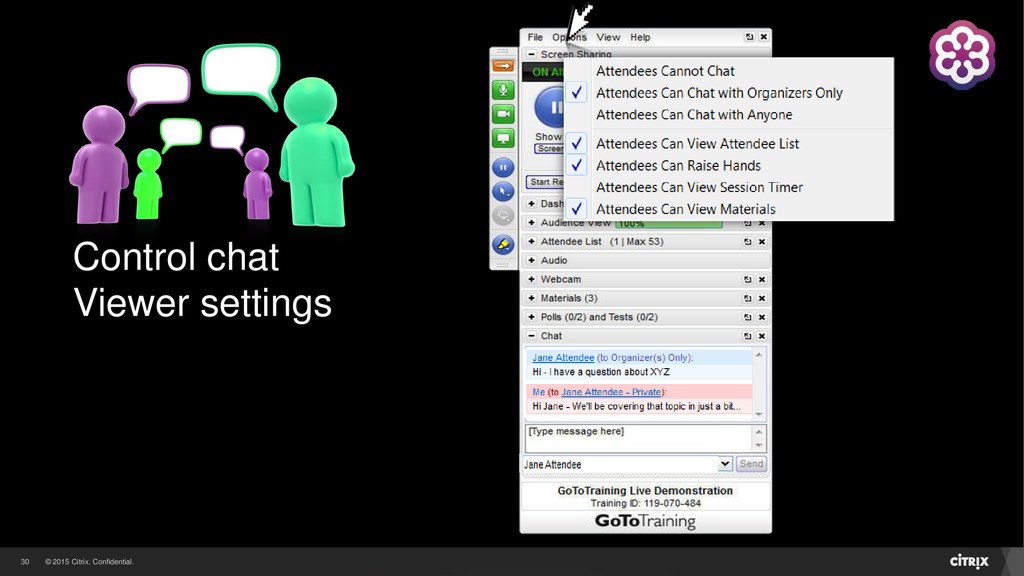Toggle the green webcam camera button
Screen dimensions: 1024x576
click(x=503, y=114)
